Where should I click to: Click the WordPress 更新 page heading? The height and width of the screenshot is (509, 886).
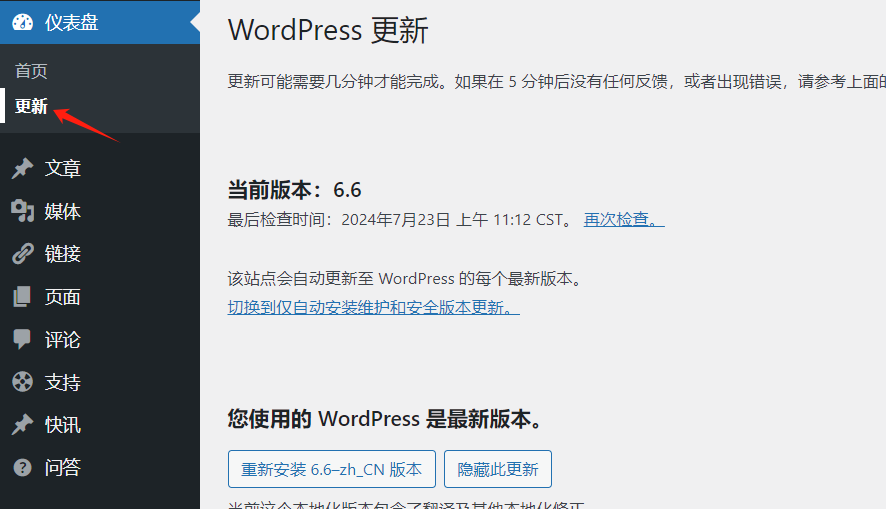click(x=328, y=30)
